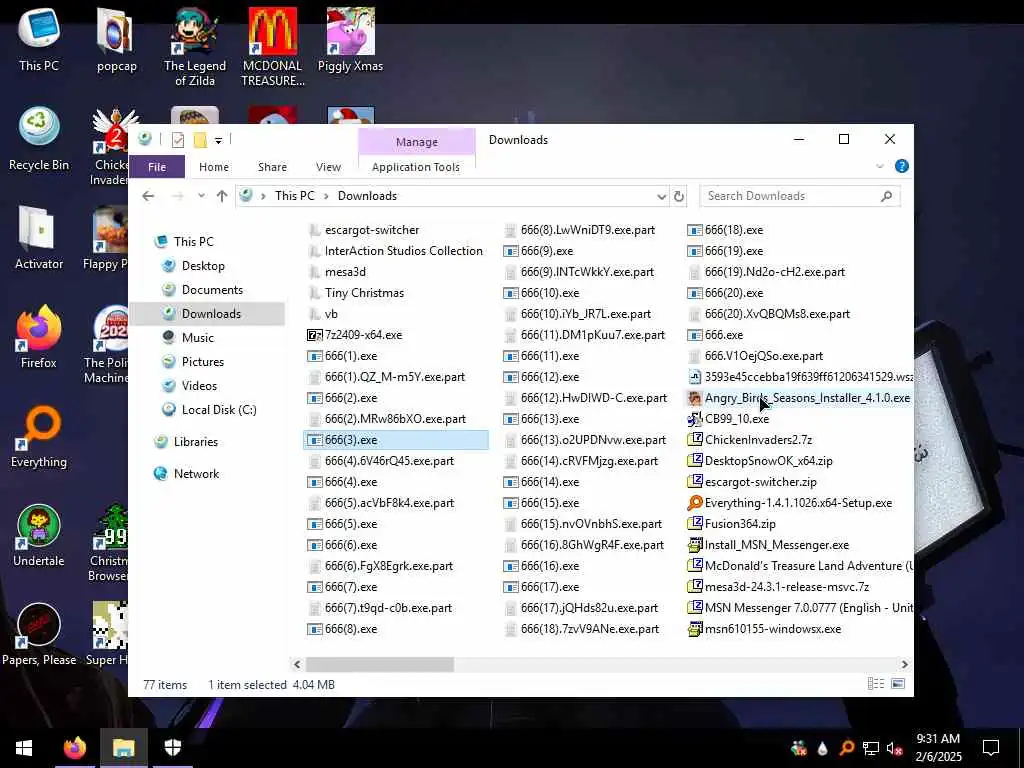1024x768 pixels.
Task: Click Properties icon in quick access toolbar
Action: [x=178, y=140]
